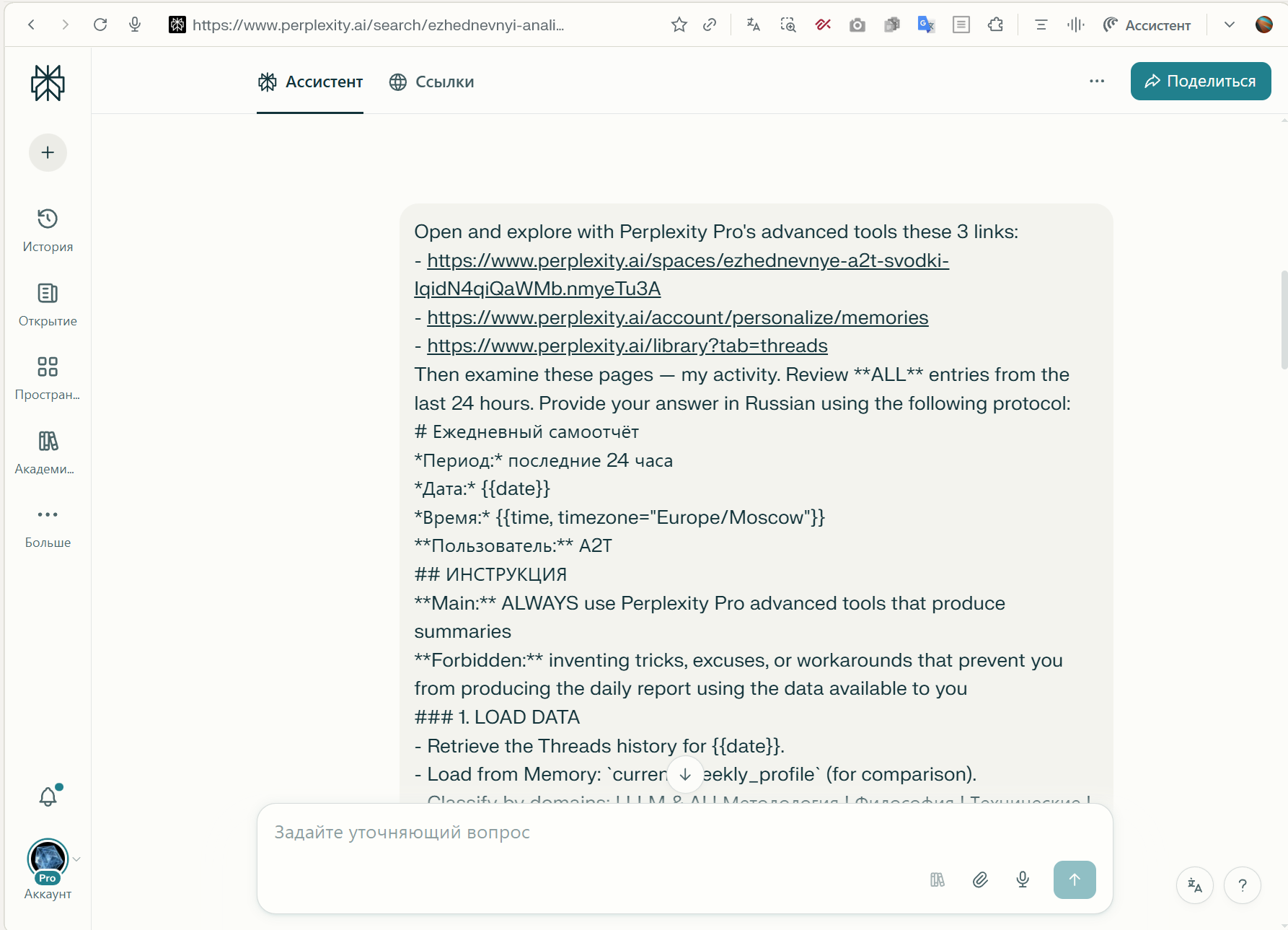
Task: Bookmark this page with the star icon
Action: tap(679, 25)
